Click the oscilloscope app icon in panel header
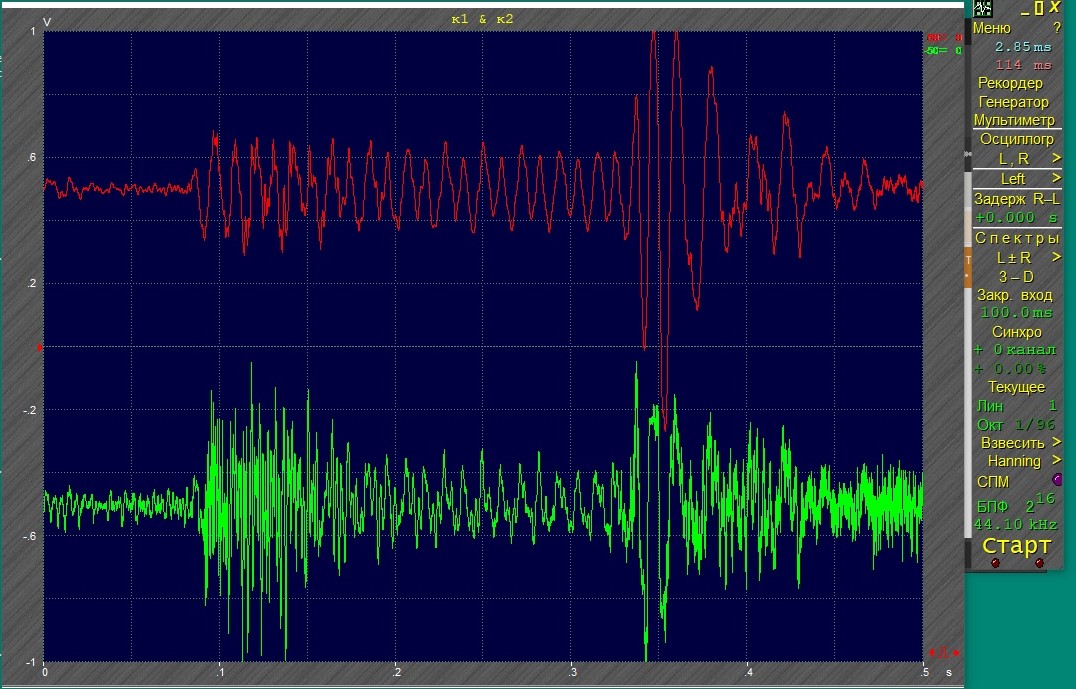The width and height of the screenshot is (1076, 689). coord(983,8)
